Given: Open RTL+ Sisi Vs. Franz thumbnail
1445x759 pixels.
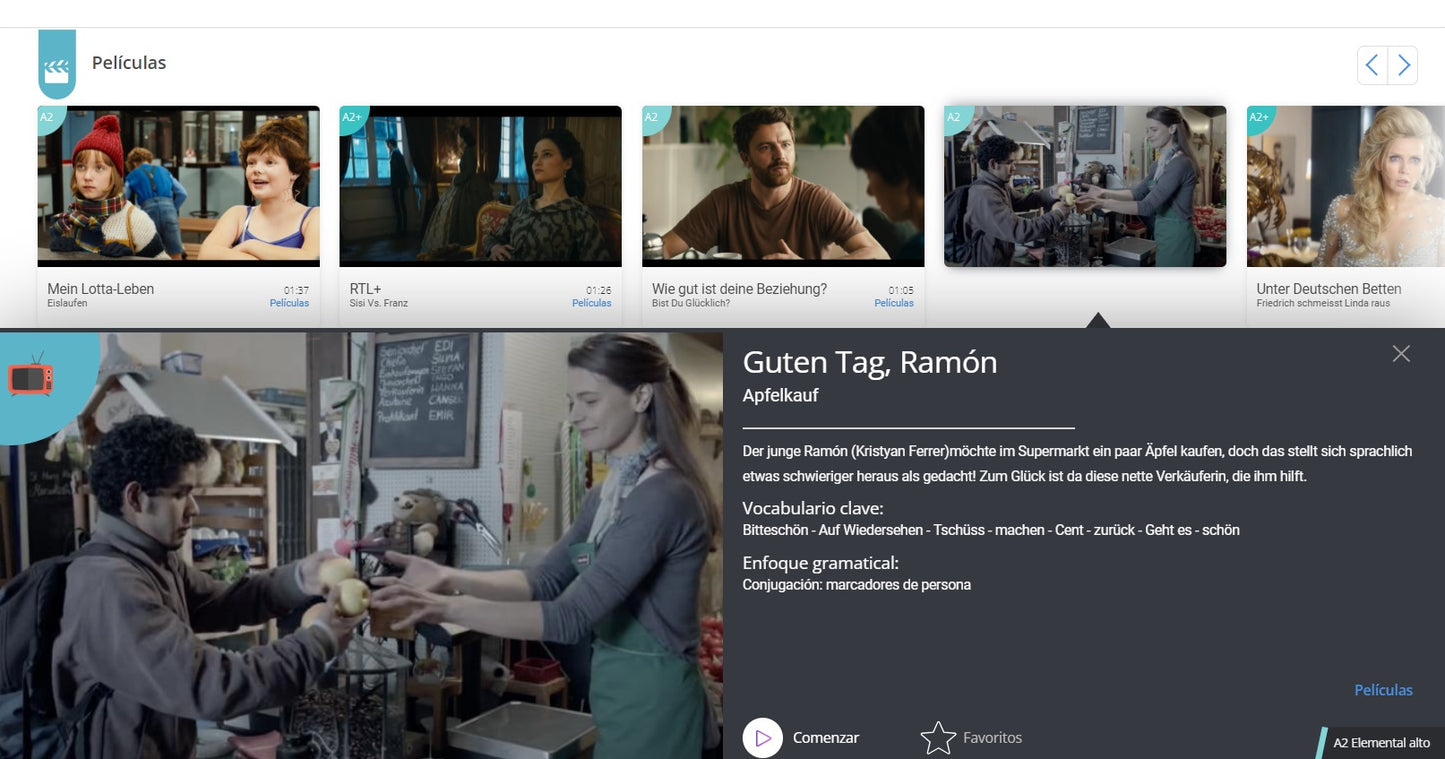Looking at the screenshot, I should click(x=481, y=186).
